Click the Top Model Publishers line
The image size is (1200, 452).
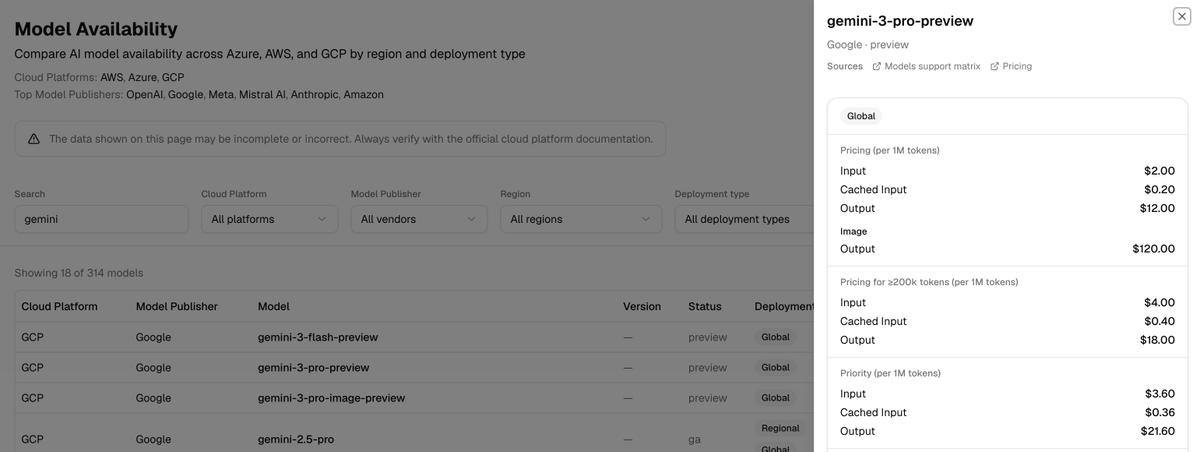click(x=199, y=94)
